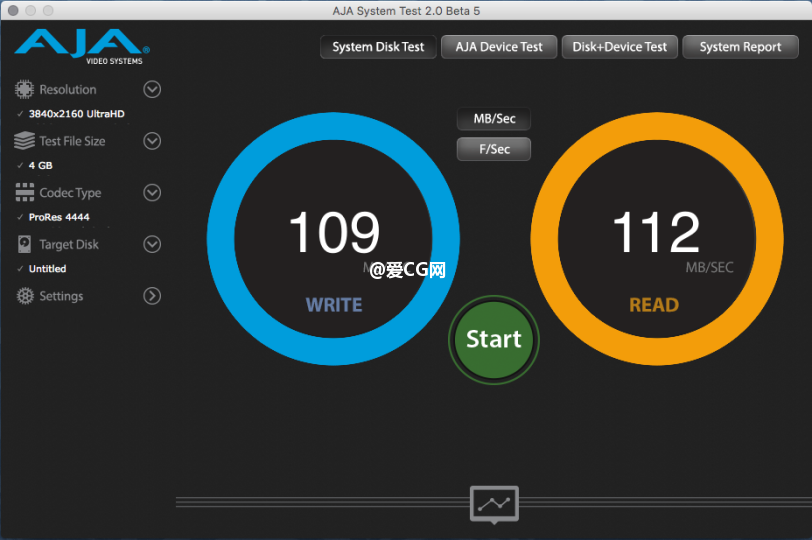The image size is (812, 540).
Task: Open the graph view icon at bottom
Action: pyautogui.click(x=494, y=504)
